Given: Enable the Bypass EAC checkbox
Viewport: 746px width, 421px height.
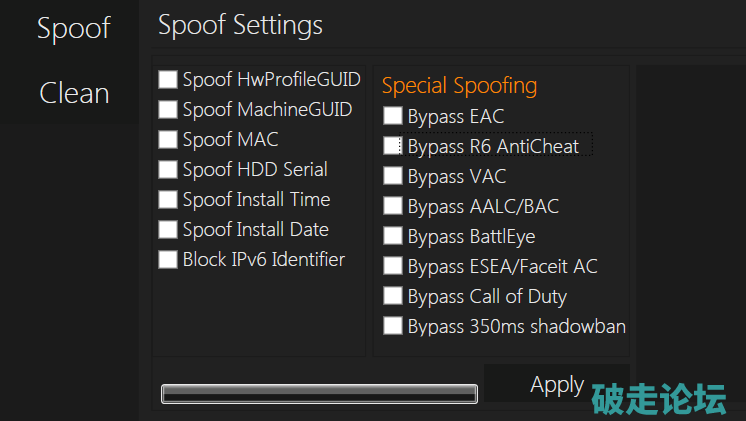Looking at the screenshot, I should click(x=393, y=117).
